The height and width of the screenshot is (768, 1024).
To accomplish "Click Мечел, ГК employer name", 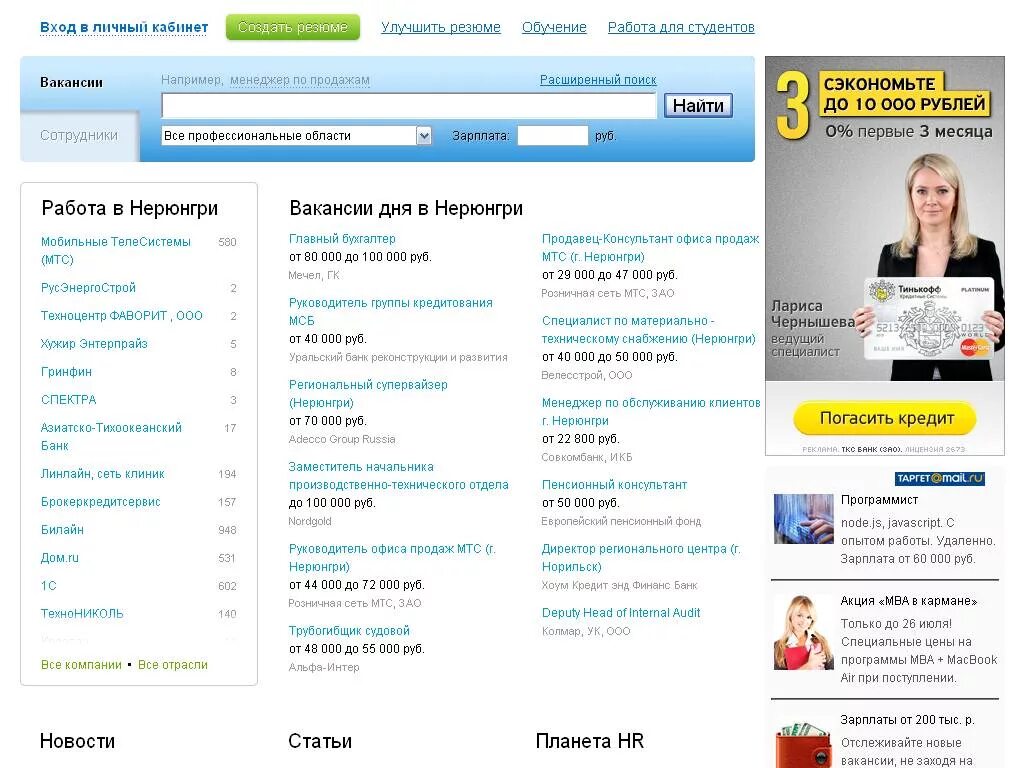I will coord(314,276).
